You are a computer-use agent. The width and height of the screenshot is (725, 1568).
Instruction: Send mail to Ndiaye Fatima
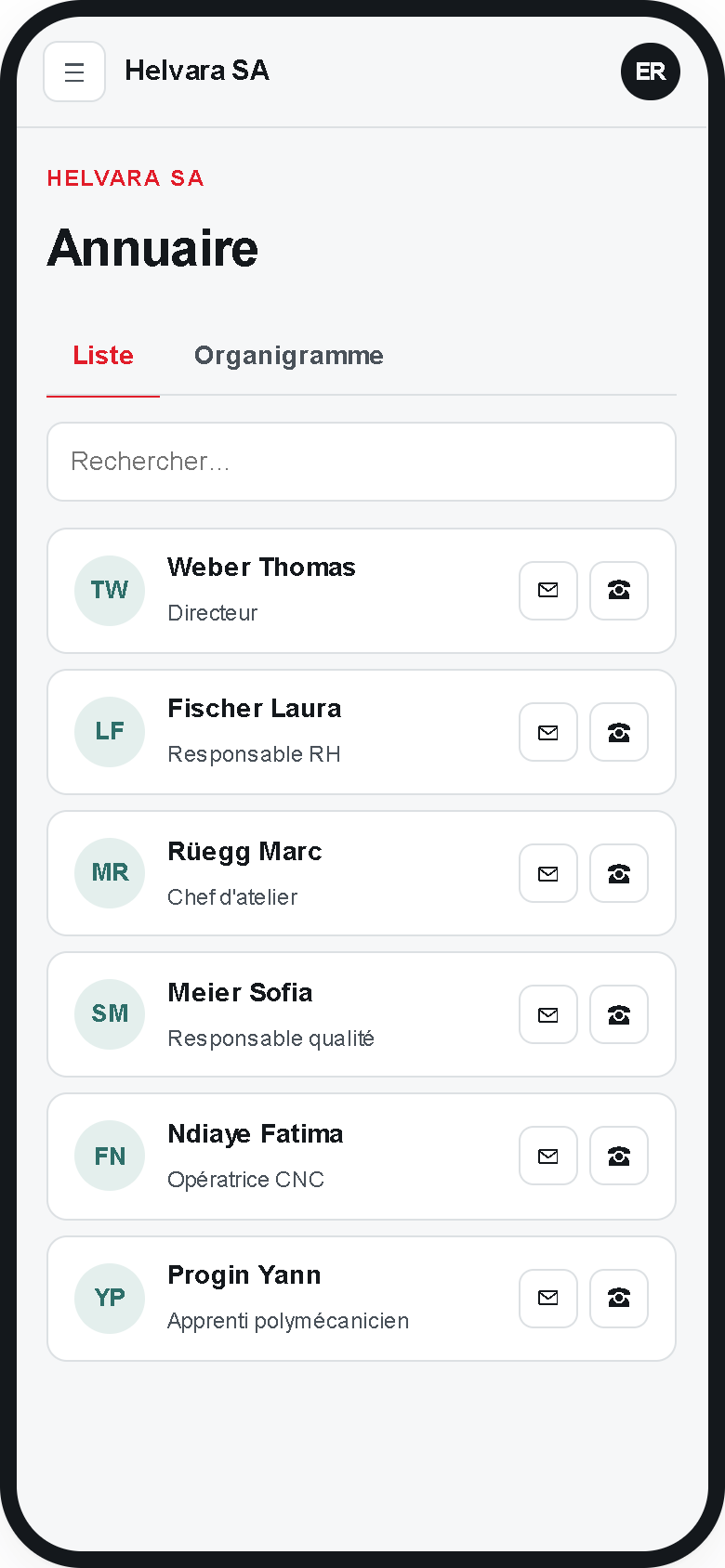coord(548,1156)
